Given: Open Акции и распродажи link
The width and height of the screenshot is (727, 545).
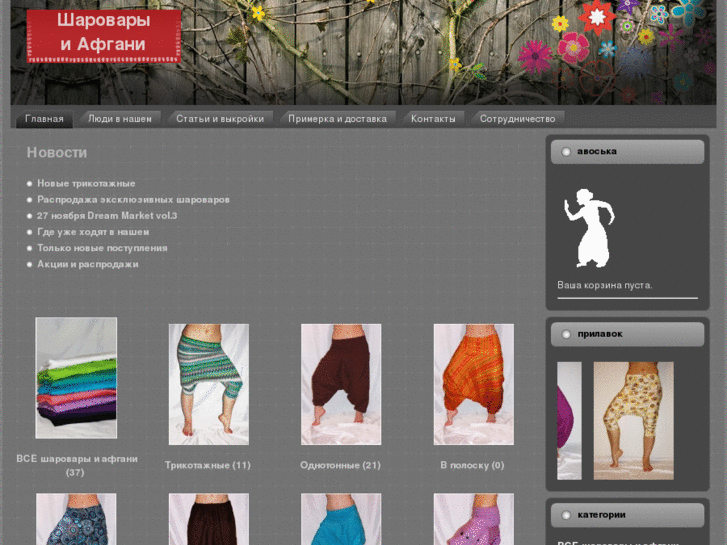Looking at the screenshot, I should 88,264.
